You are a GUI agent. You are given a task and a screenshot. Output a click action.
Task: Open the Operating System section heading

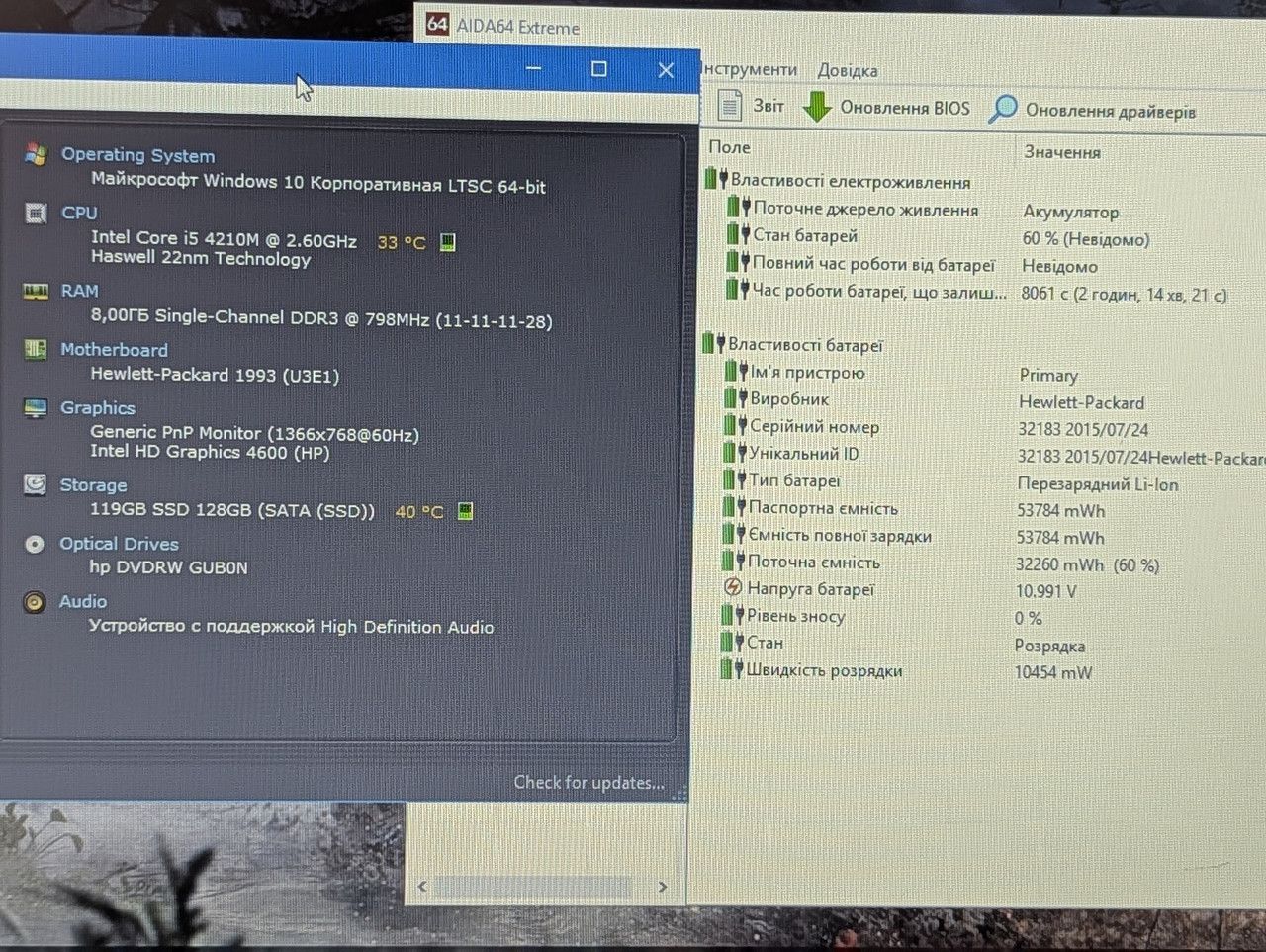(137, 155)
